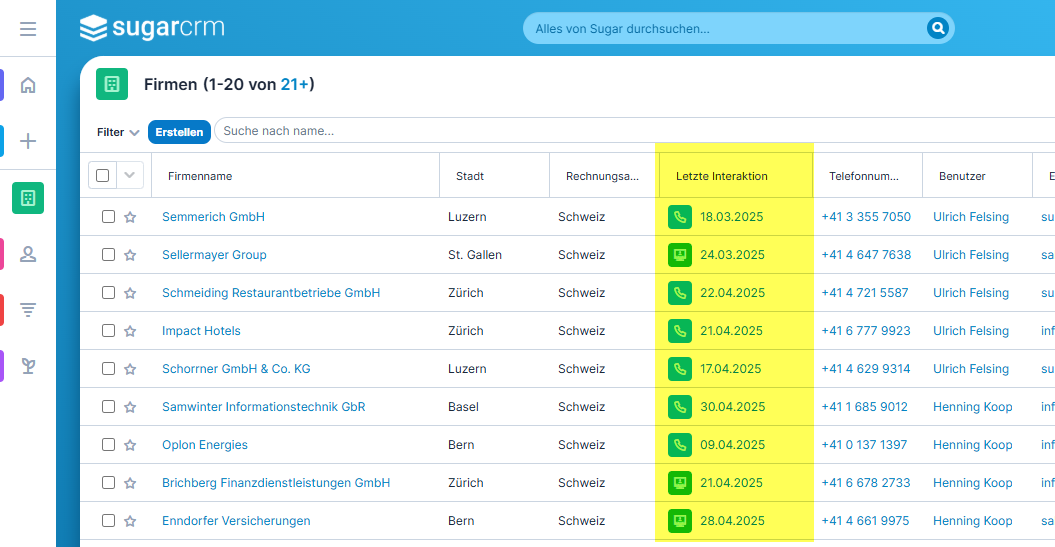Star the Oplon Energies row

click(130, 445)
